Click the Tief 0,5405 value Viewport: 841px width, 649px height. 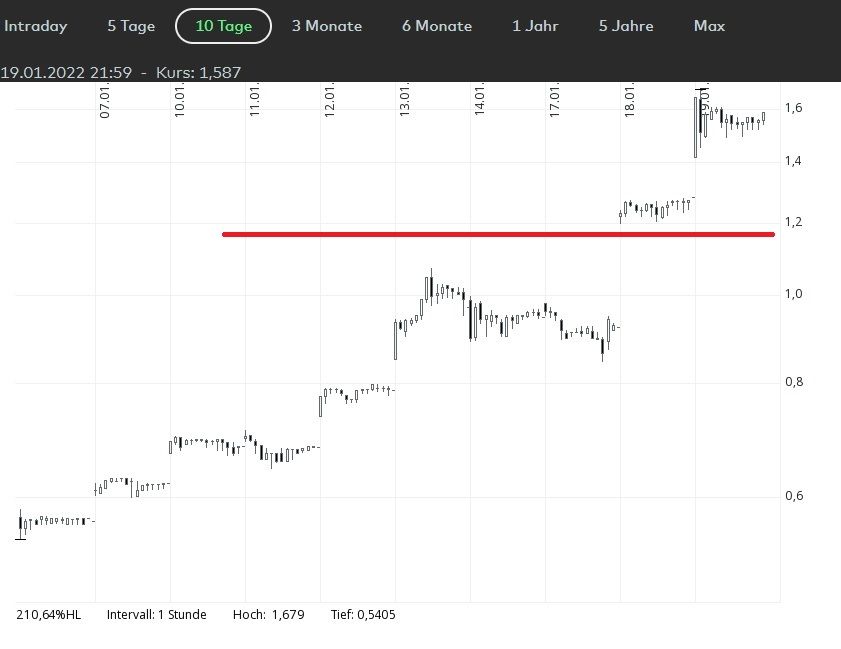363,615
